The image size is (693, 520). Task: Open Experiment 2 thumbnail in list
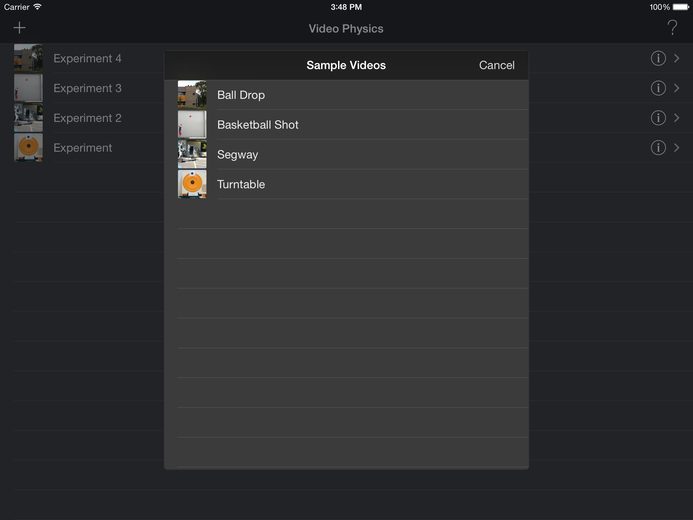28,118
